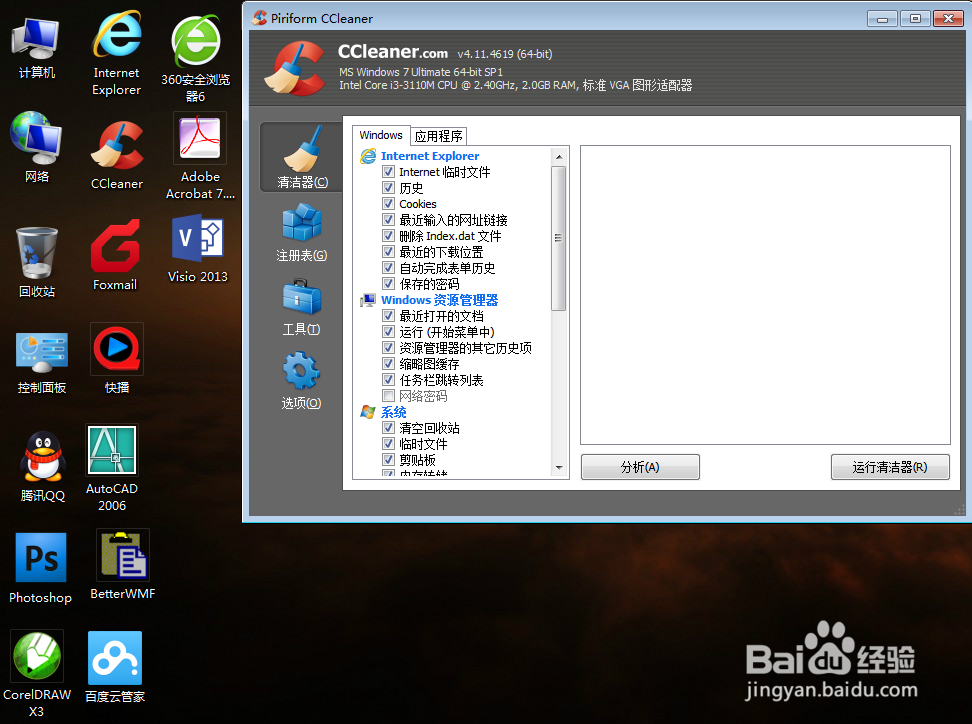Click the 系统 group heading
Viewport: 972px width, 724px height.
tap(394, 412)
